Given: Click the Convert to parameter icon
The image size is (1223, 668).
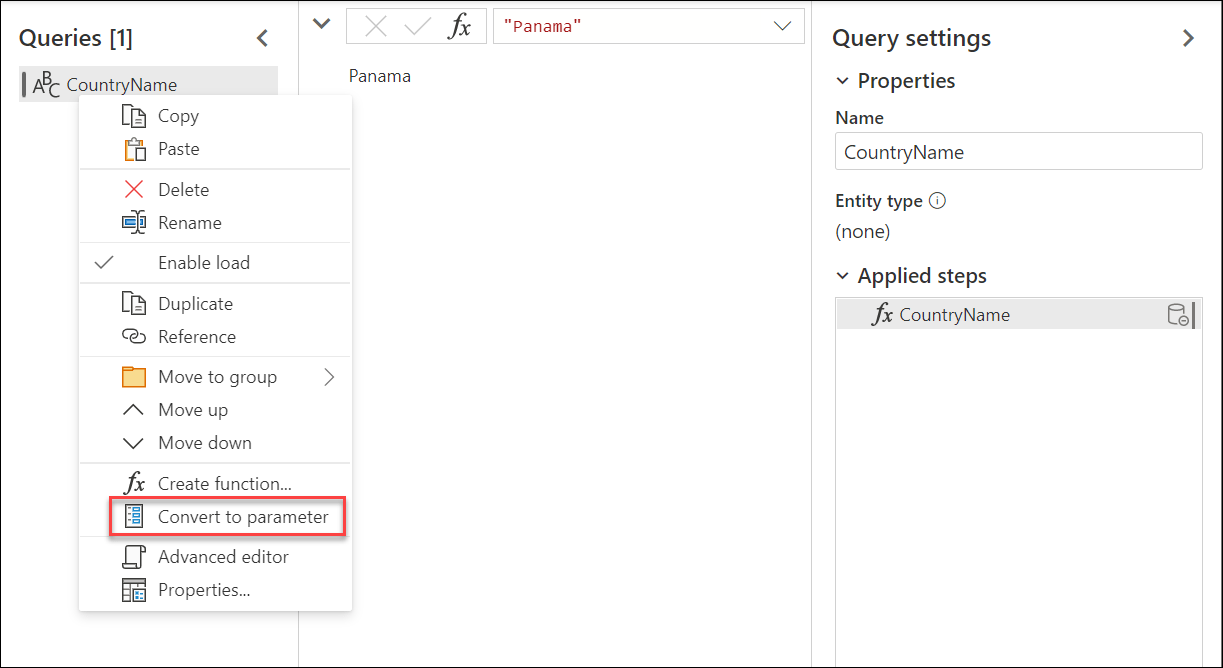Looking at the screenshot, I should [134, 517].
